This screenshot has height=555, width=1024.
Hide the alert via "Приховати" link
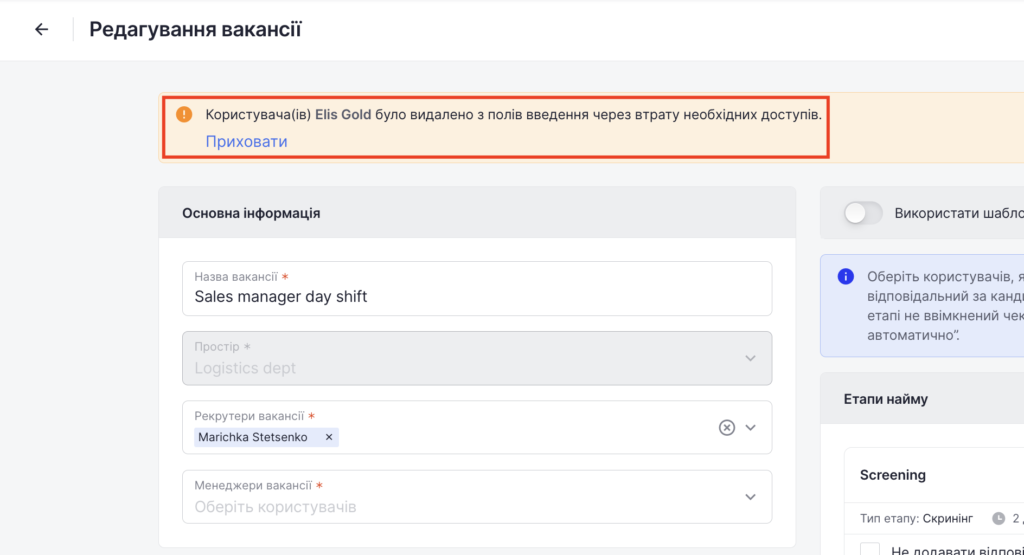click(x=246, y=141)
